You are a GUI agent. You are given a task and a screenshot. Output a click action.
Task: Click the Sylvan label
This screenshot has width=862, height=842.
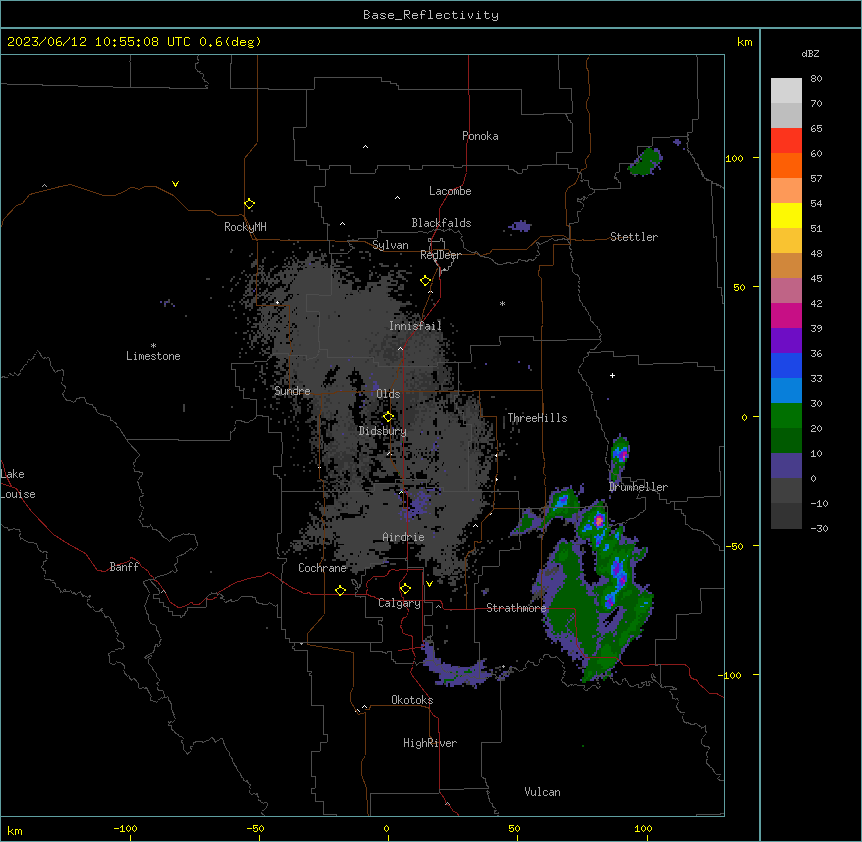pyautogui.click(x=390, y=245)
